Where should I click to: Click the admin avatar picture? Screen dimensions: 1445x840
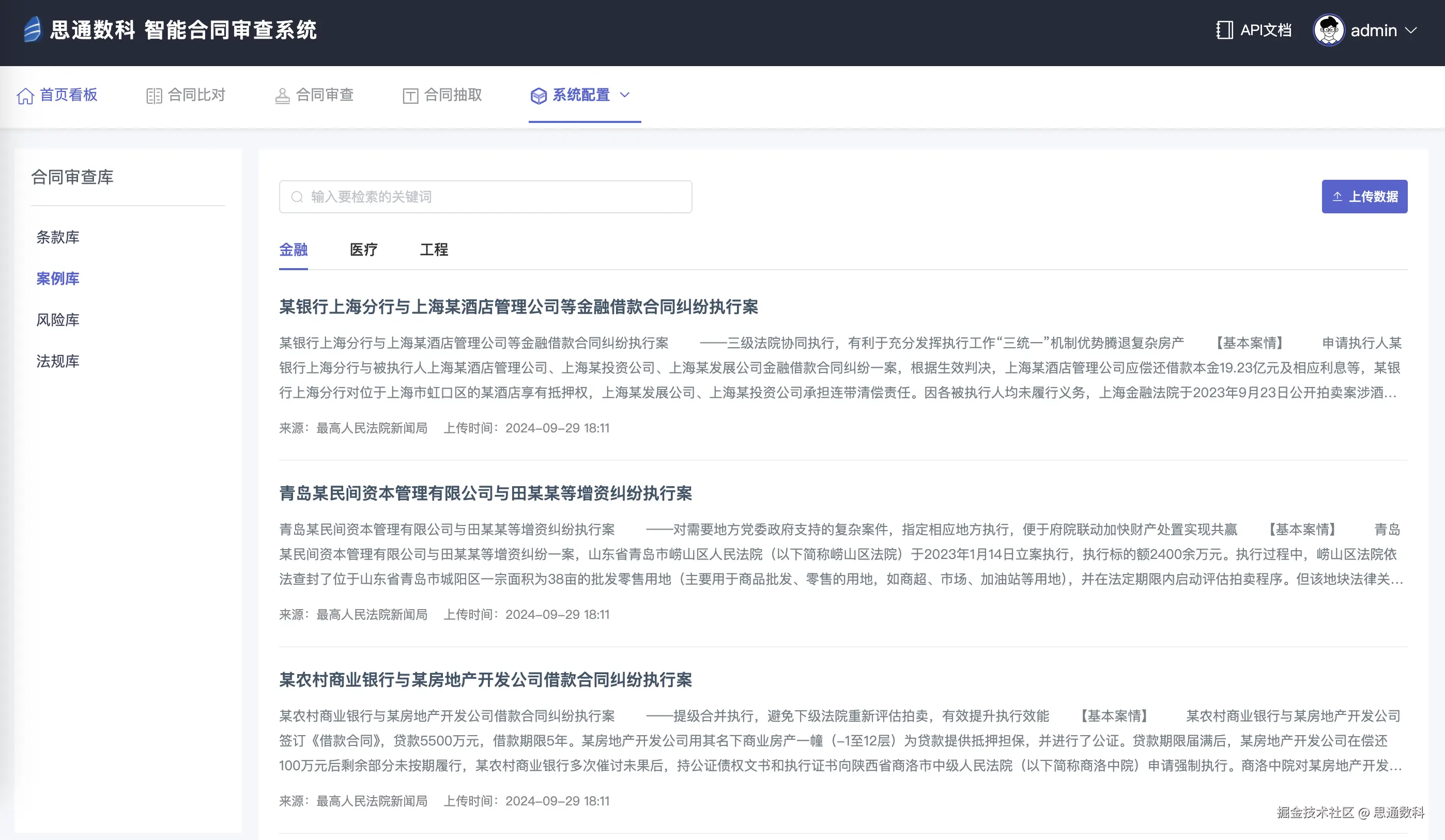[x=1328, y=30]
